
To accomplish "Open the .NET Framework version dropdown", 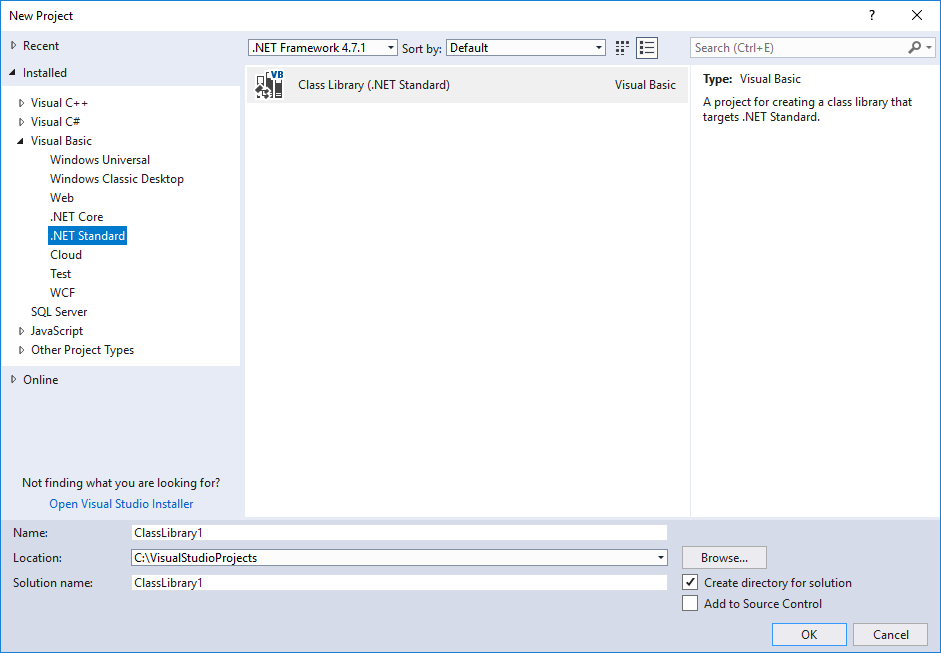I will pos(323,47).
